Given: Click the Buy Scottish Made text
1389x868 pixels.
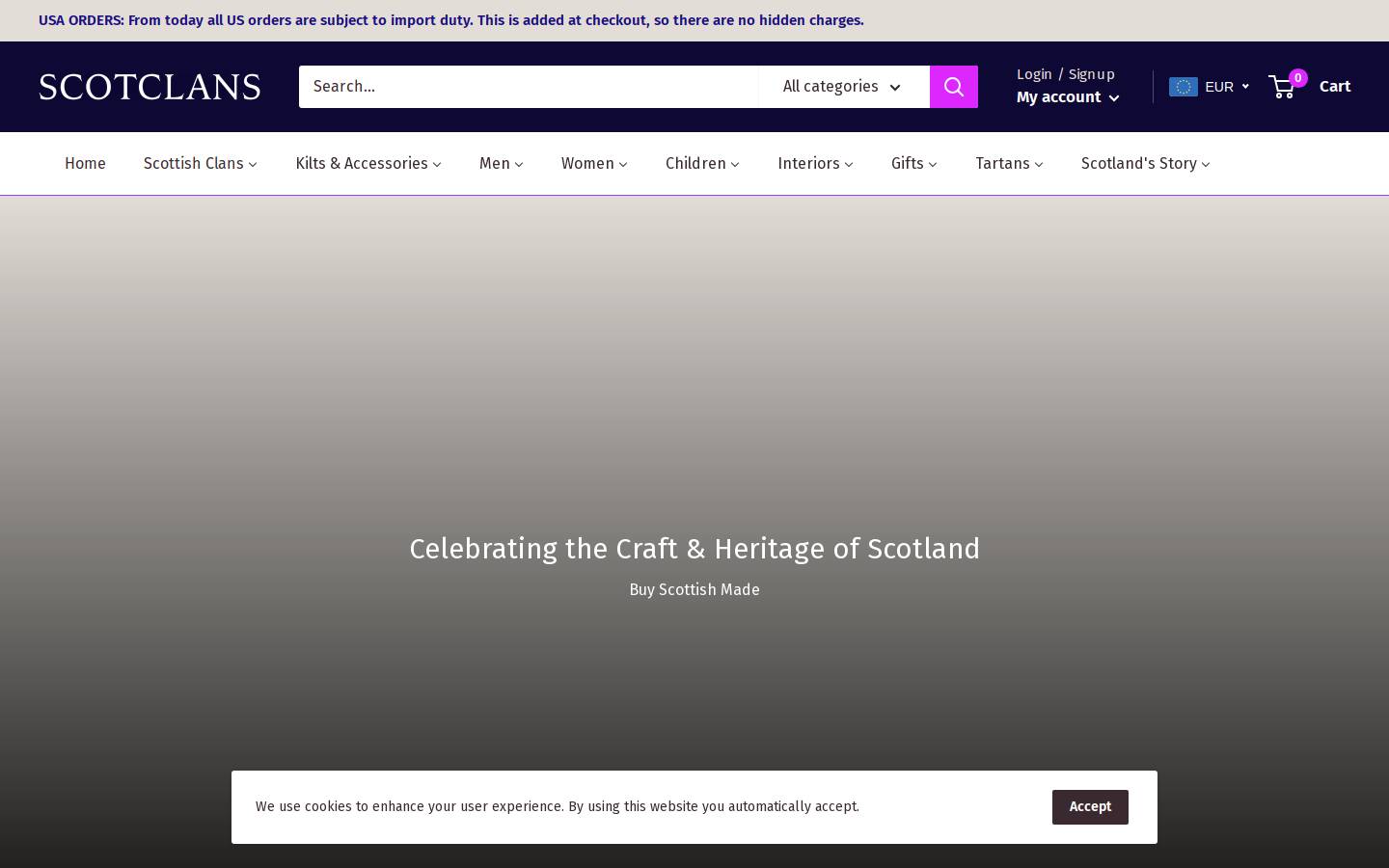Looking at the screenshot, I should (694, 590).
